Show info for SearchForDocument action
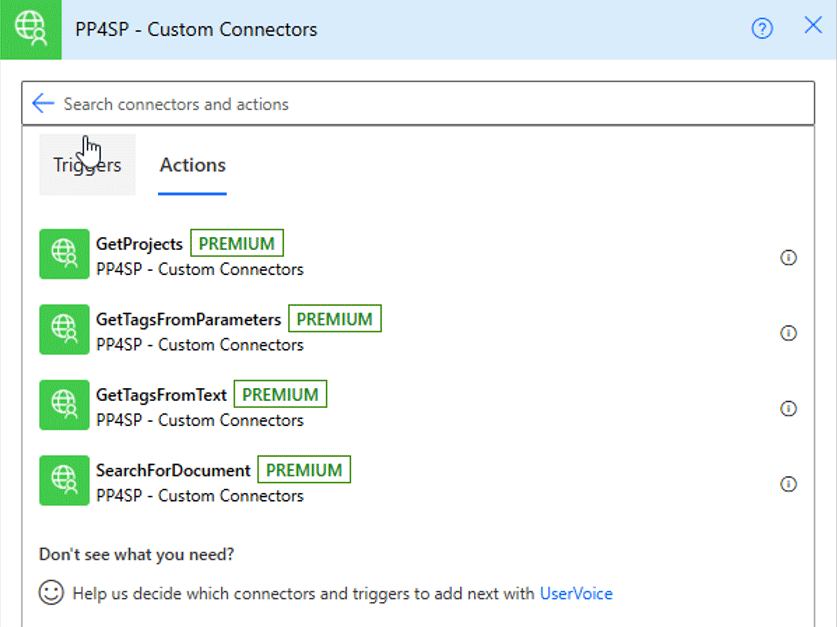Image resolution: width=837 pixels, height=627 pixels. click(788, 484)
